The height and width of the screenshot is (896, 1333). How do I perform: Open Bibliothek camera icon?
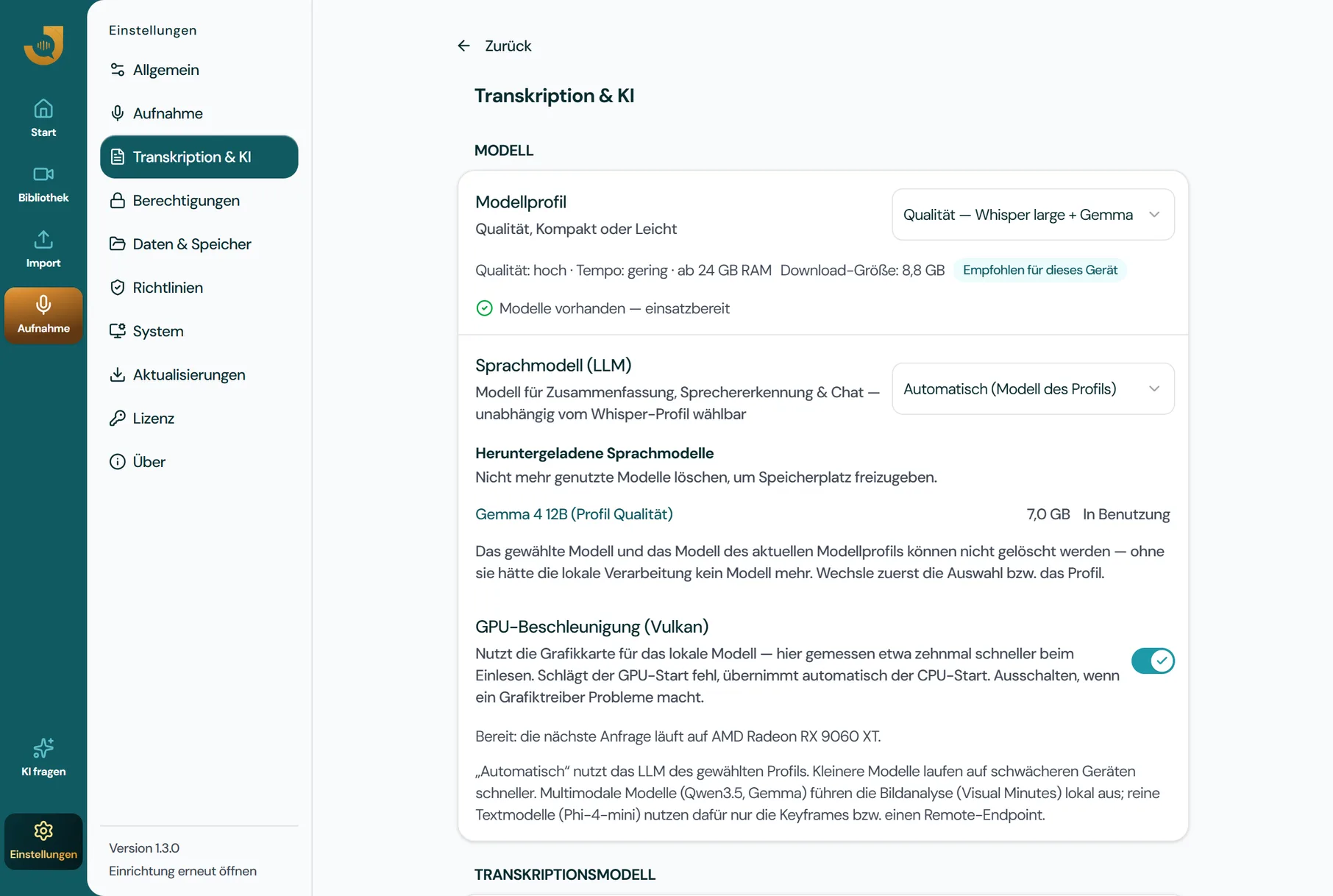click(x=43, y=174)
